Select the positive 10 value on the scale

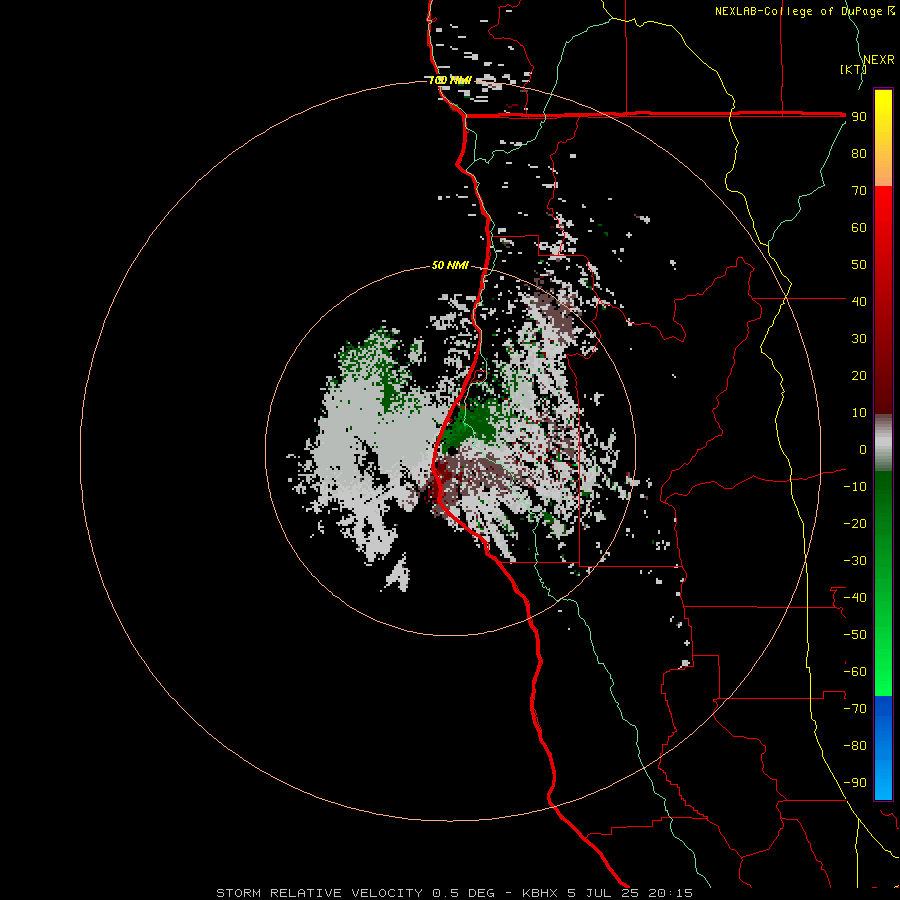[x=859, y=413]
